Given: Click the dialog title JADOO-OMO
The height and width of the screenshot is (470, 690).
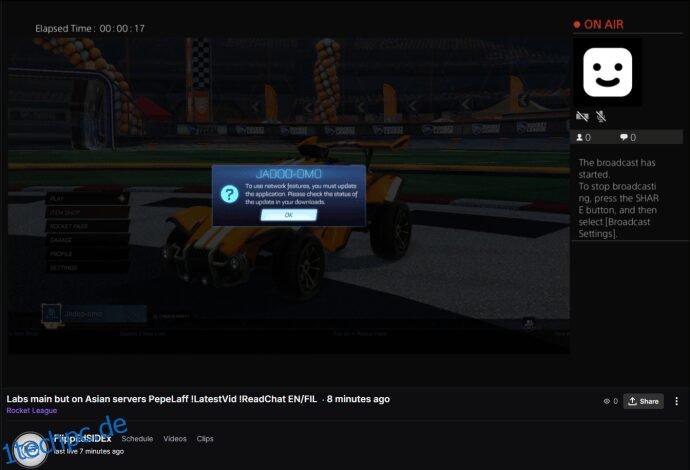Looking at the screenshot, I should pyautogui.click(x=289, y=174).
